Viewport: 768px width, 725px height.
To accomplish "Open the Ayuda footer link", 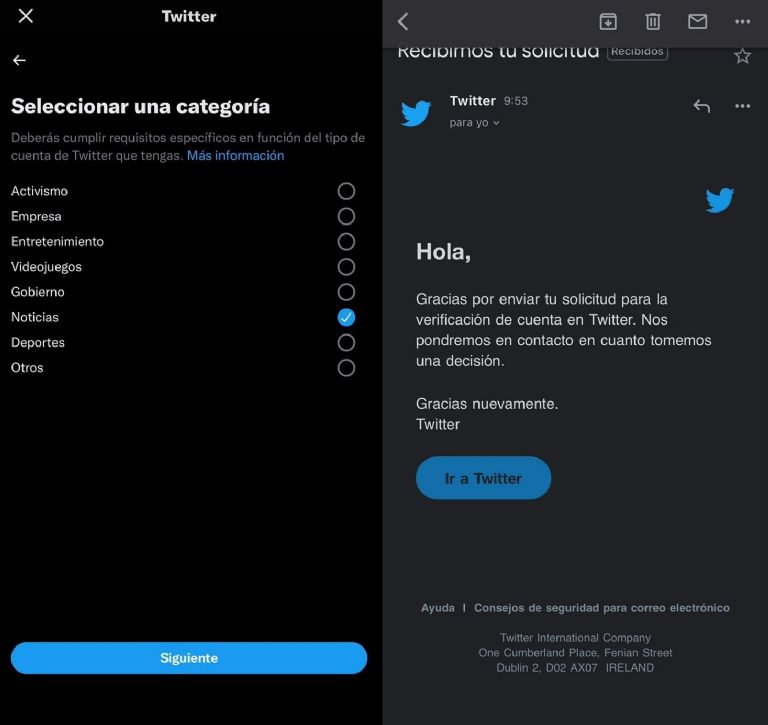I will click(438, 608).
